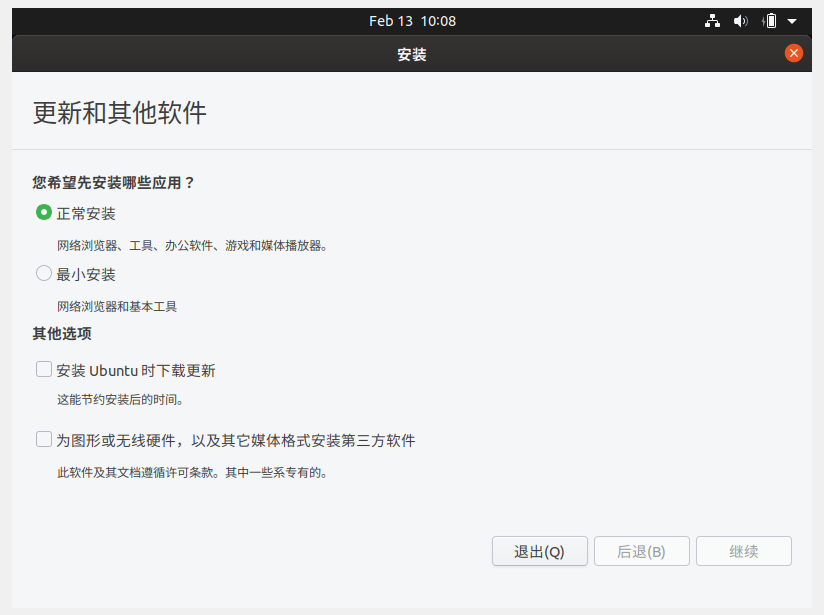Click description 网络浏览器、工具、办公软件、游戏和媒体播放器。
Image resolution: width=824 pixels, height=615 pixels.
tap(192, 246)
